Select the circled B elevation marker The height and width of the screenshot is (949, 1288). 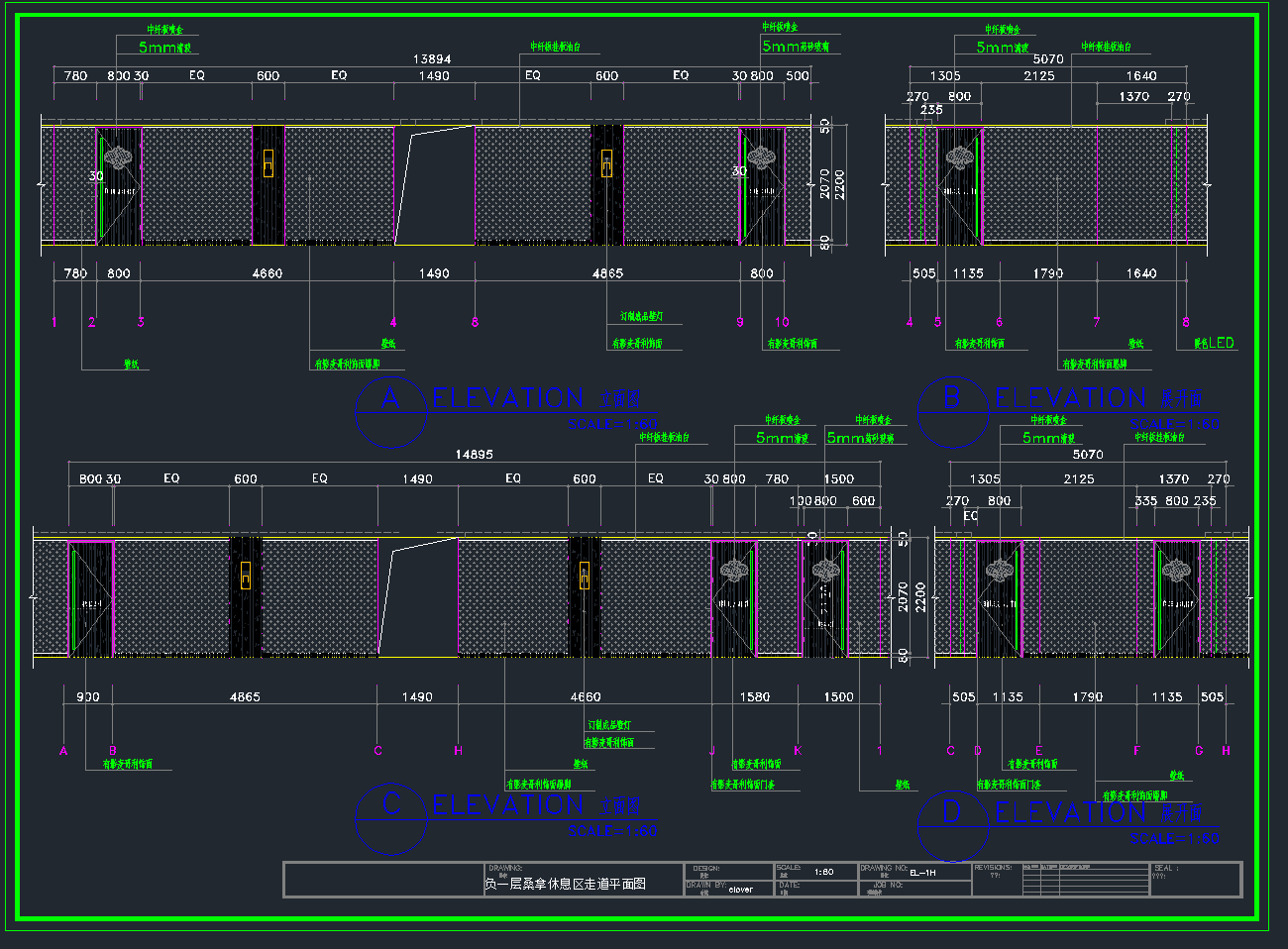tap(952, 398)
